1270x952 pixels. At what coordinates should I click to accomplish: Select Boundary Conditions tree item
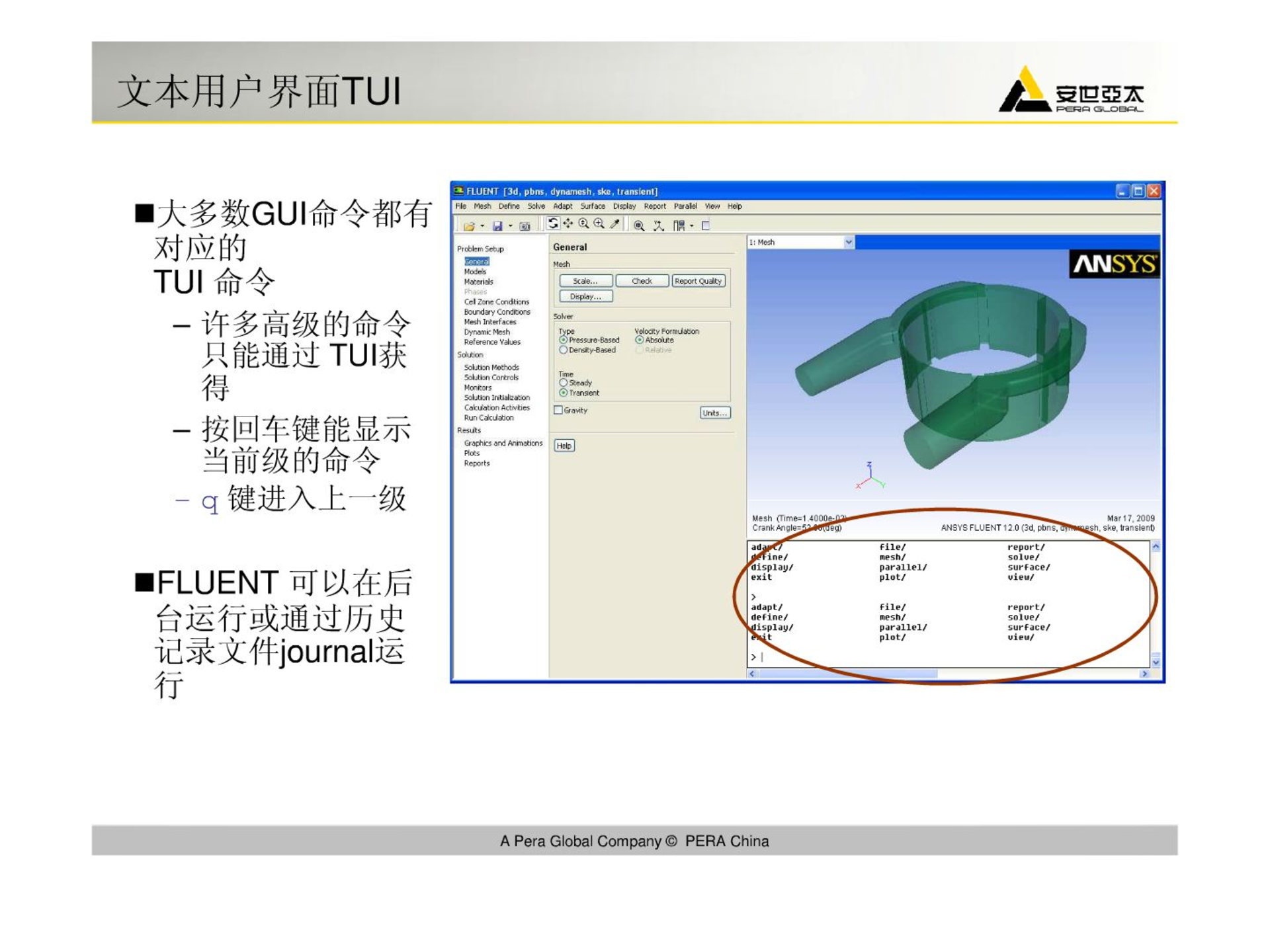(497, 312)
